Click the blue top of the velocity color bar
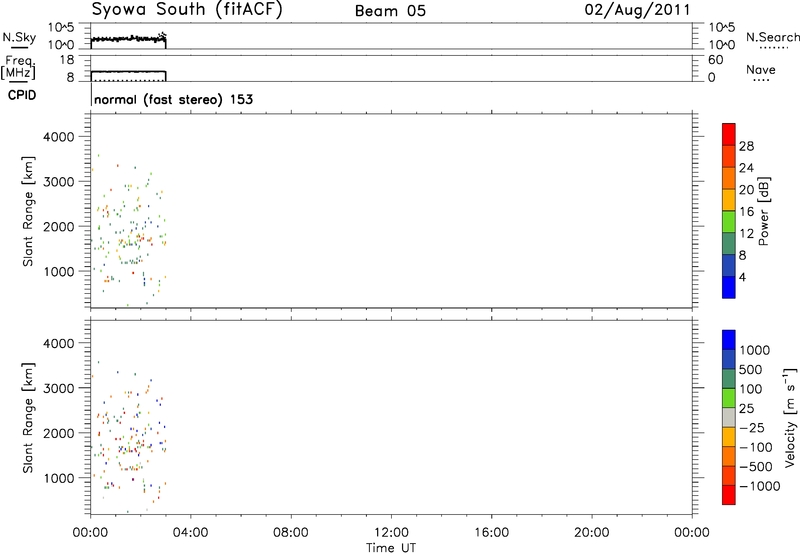The height and width of the screenshot is (554, 800). 729,340
